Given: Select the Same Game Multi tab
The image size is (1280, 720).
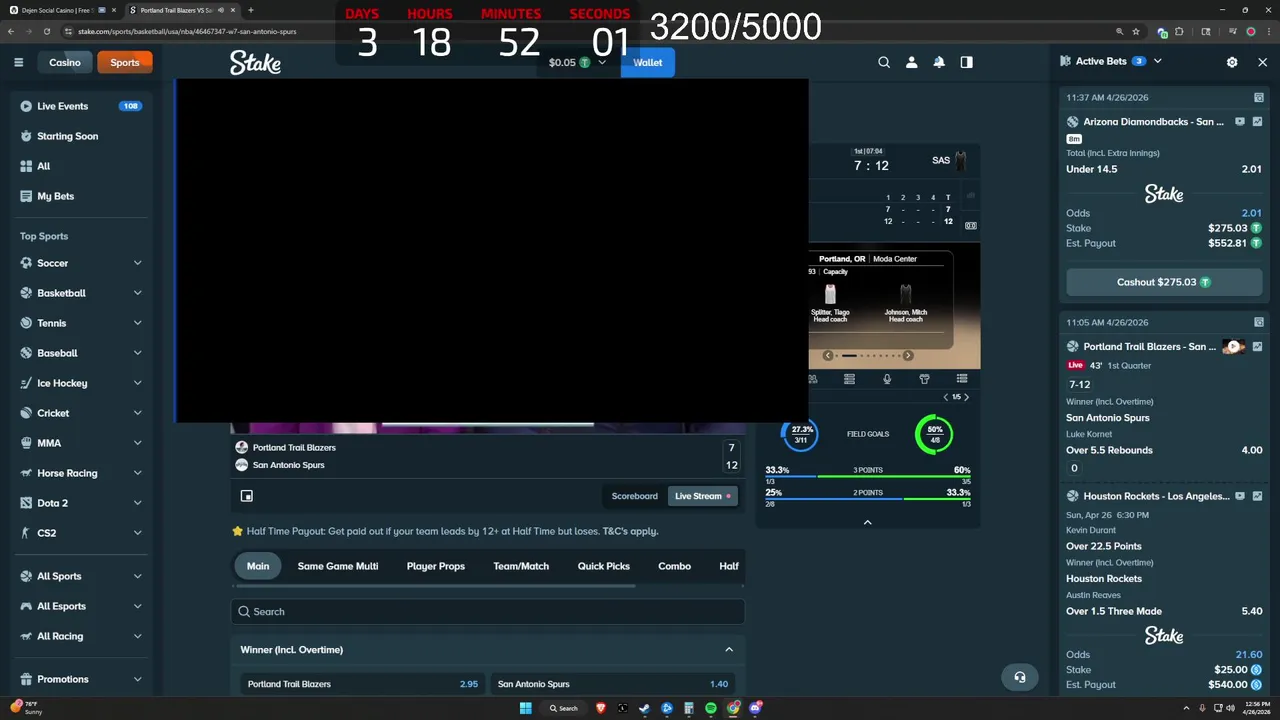Looking at the screenshot, I should coord(338,566).
